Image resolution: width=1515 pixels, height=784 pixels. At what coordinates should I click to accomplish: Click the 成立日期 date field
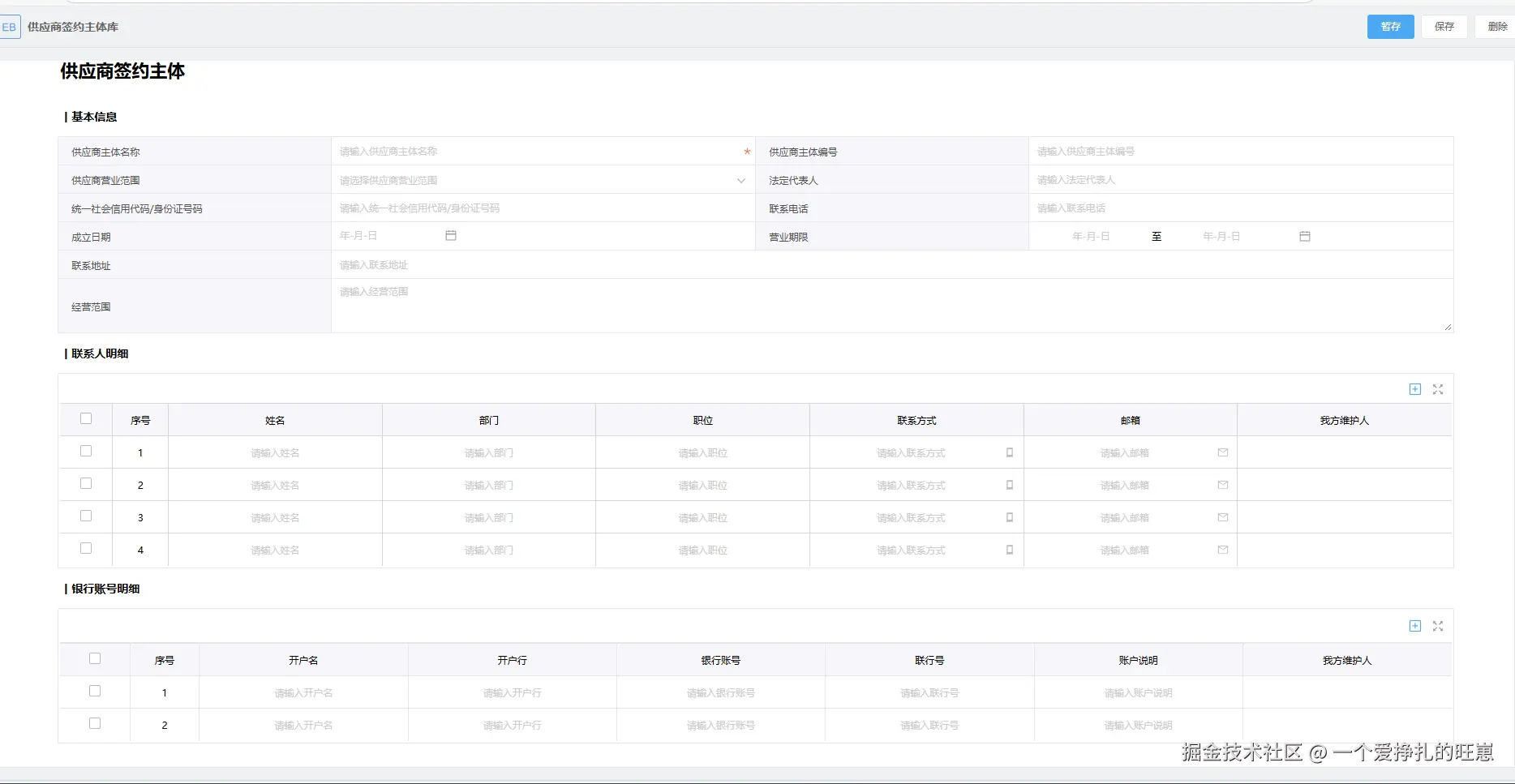(x=398, y=236)
